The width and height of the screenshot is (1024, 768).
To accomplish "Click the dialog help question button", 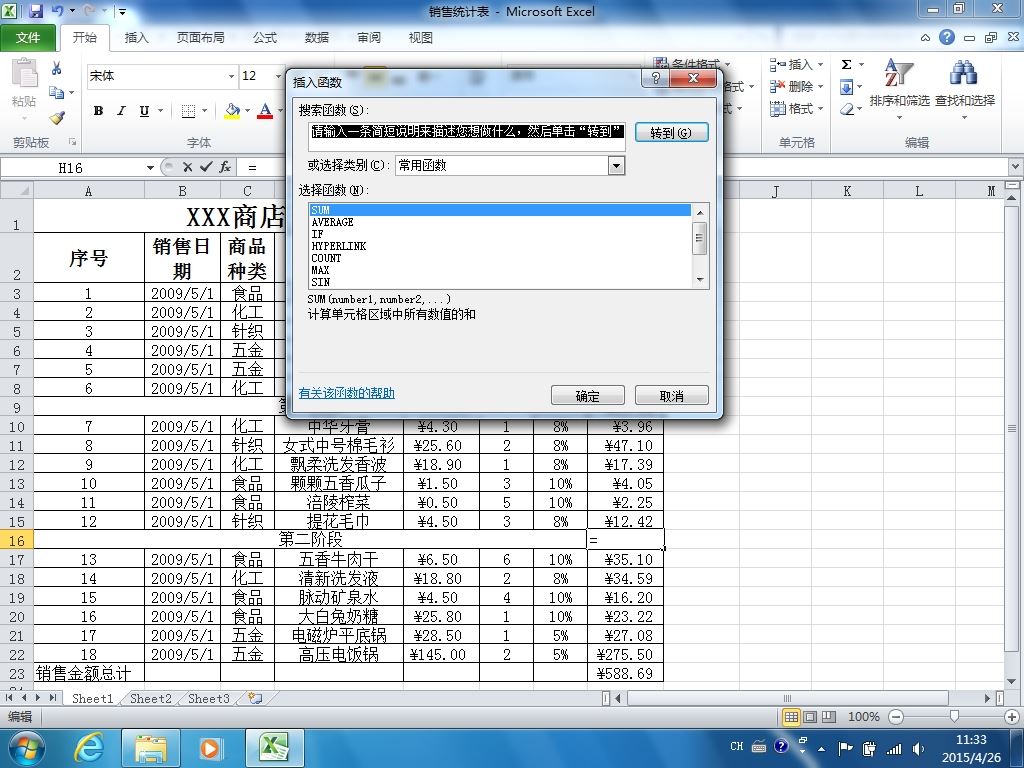I will click(656, 78).
